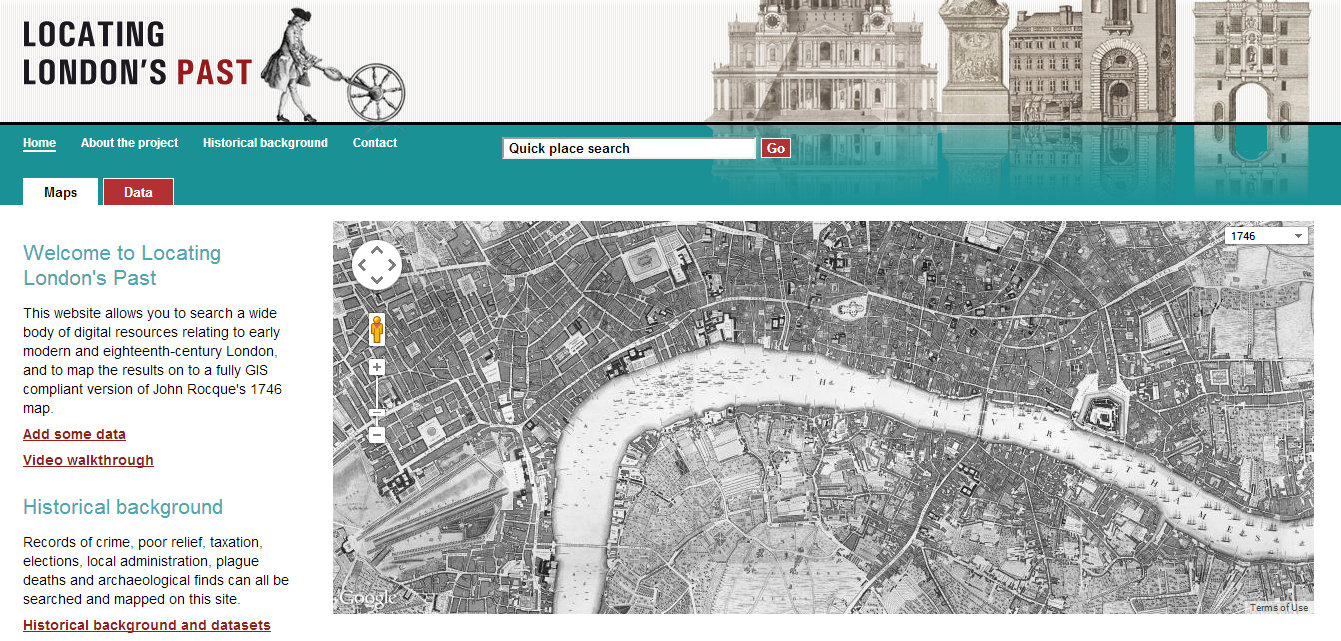Image resolution: width=1341 pixels, height=641 pixels.
Task: Switch to the Maps tab
Action: [60, 192]
